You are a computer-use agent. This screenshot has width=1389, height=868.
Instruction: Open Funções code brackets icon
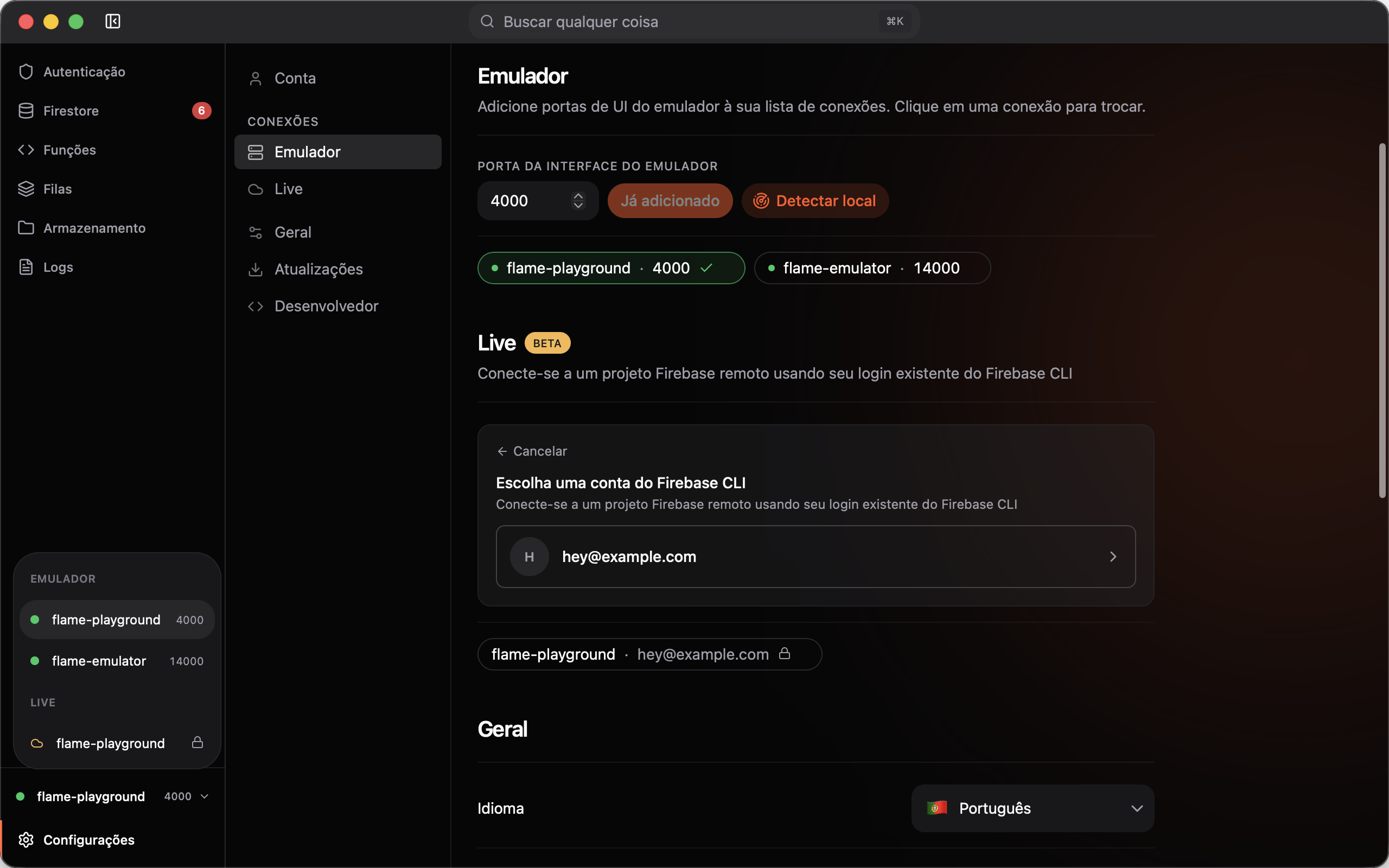[x=26, y=150]
